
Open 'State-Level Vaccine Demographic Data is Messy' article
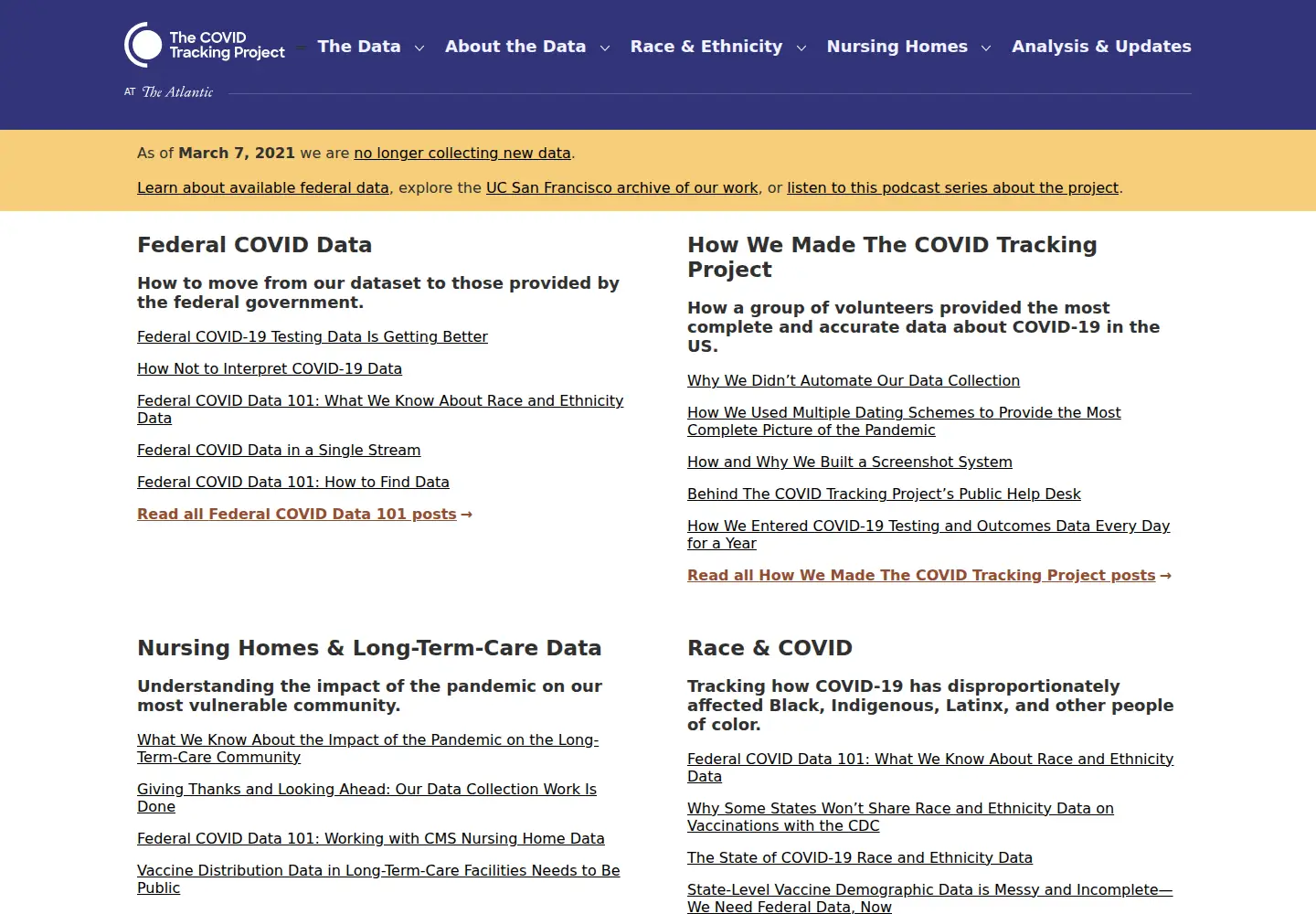click(x=929, y=898)
